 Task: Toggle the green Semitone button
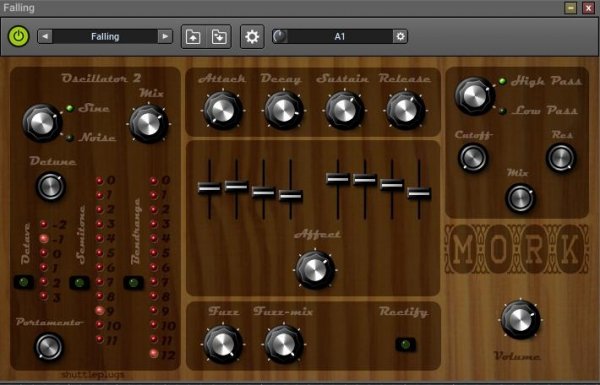79,283
